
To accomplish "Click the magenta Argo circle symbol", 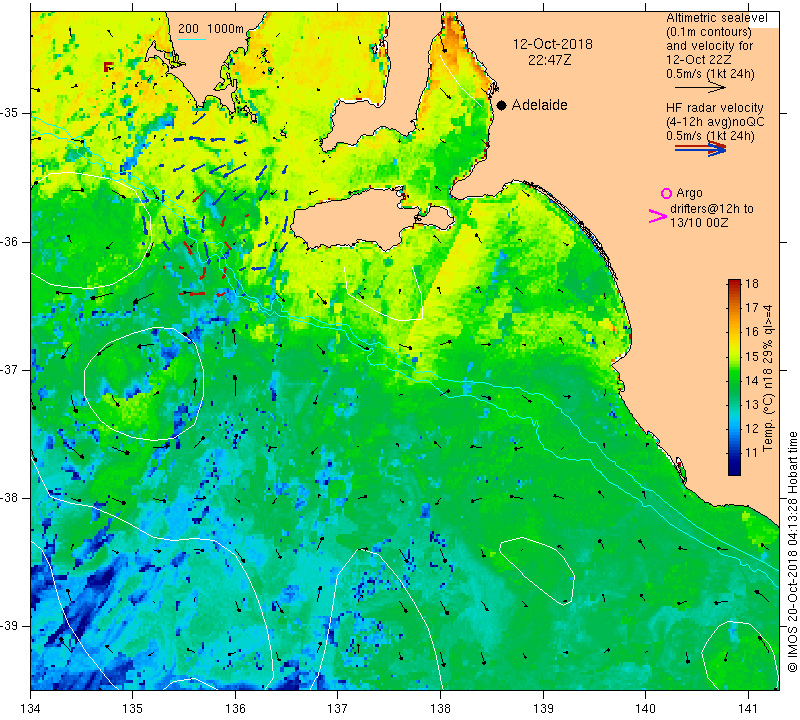I will tap(666, 193).
